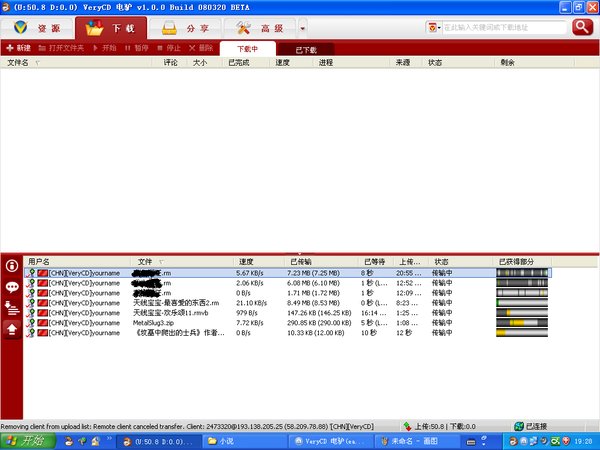Select upload row 天线宝宝-欢乐颂11.rmvb
This screenshot has height=450, width=600.
288,313
